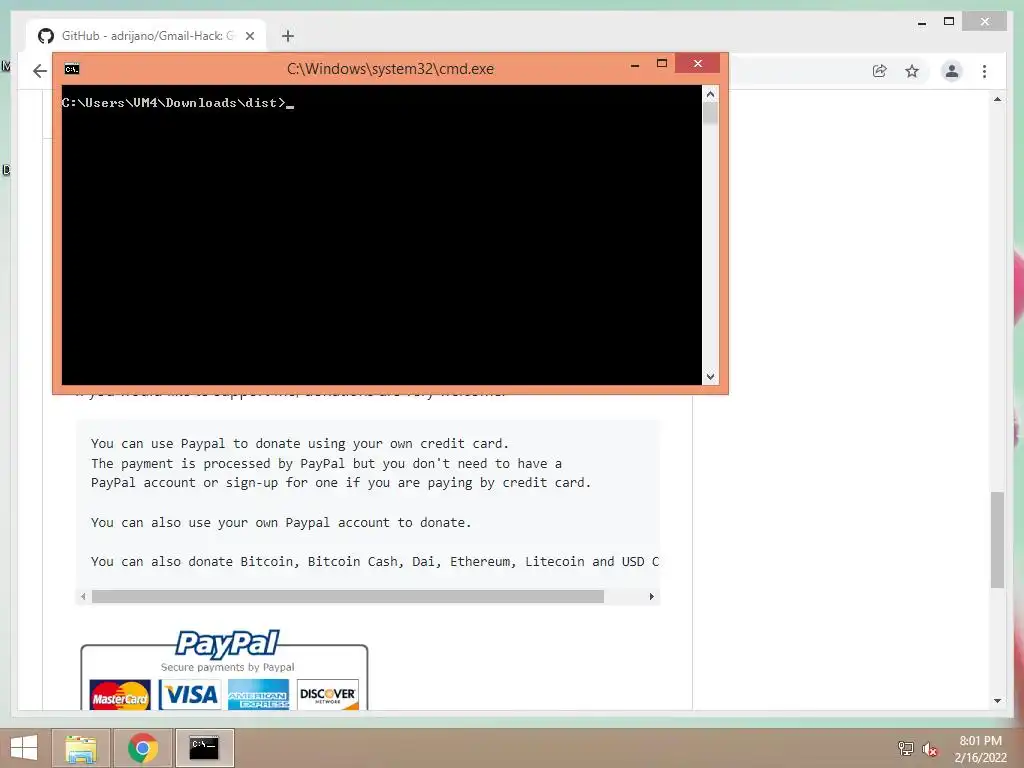This screenshot has width=1024, height=768.
Task: Click the GitHub favicon in the browser tab
Action: click(46, 36)
